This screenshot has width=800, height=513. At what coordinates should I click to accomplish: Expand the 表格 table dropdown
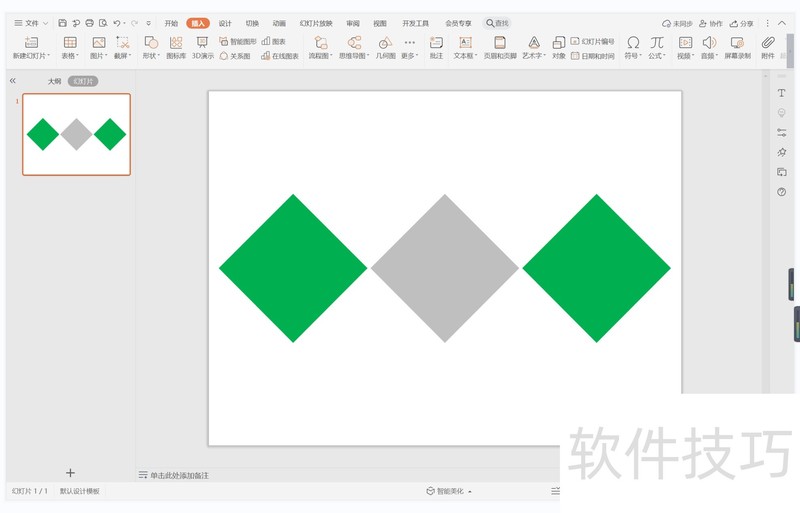[69, 46]
